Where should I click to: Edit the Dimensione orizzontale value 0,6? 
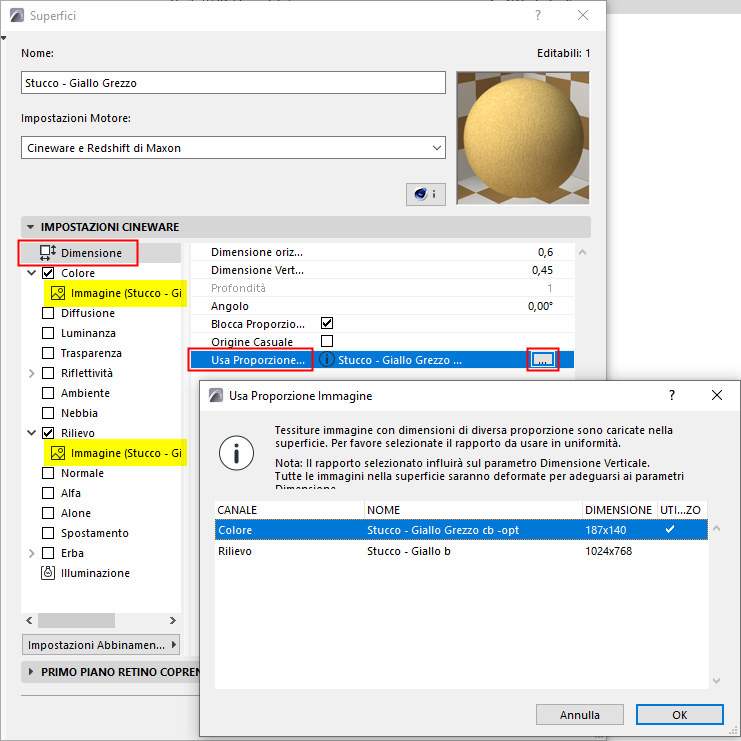545,252
